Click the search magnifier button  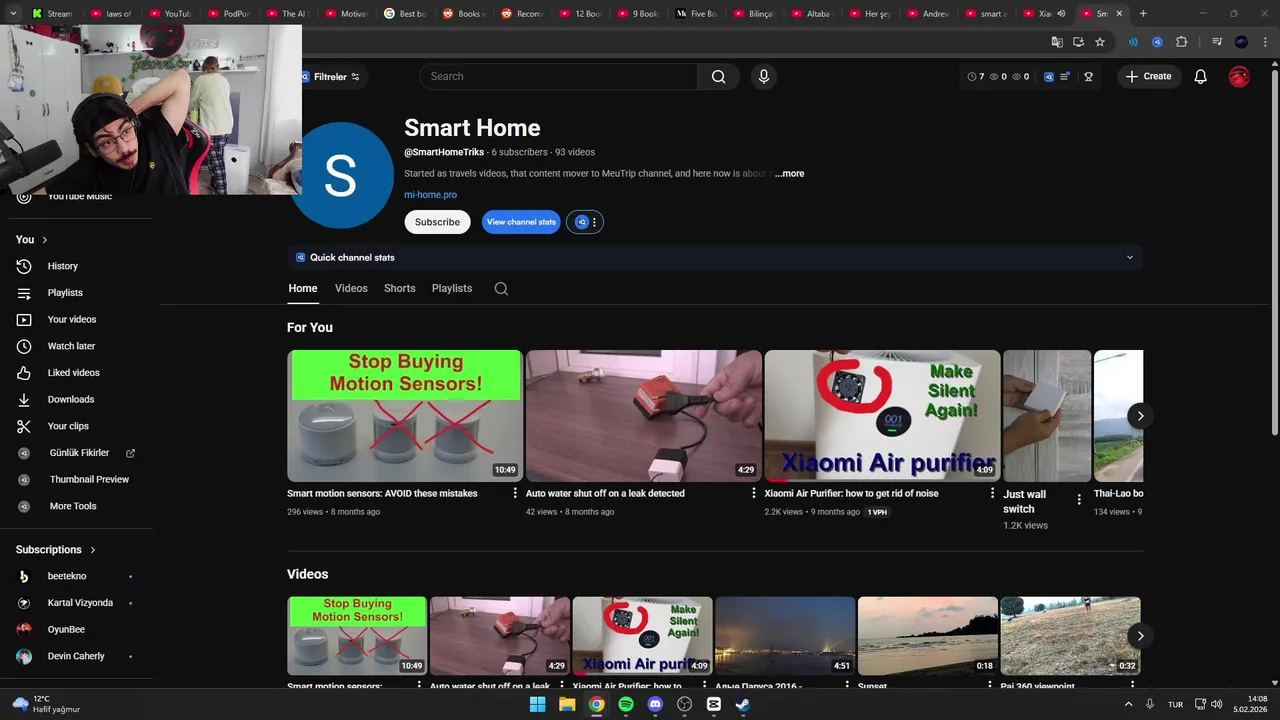[x=718, y=76]
